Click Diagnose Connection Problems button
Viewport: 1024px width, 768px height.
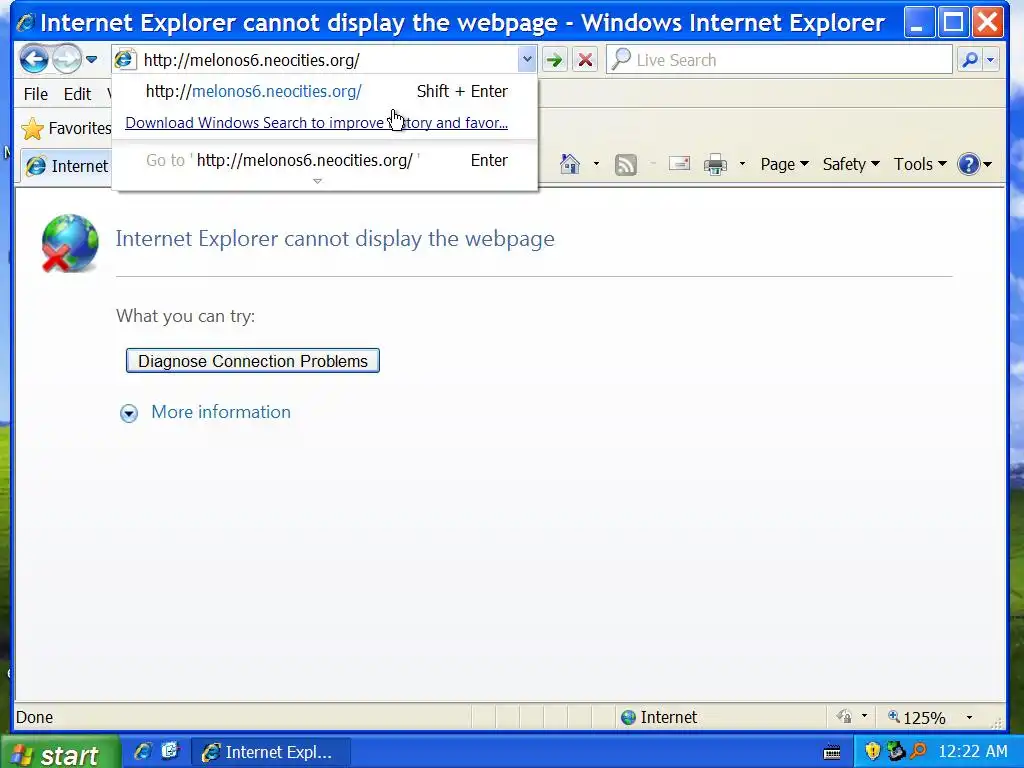point(253,360)
